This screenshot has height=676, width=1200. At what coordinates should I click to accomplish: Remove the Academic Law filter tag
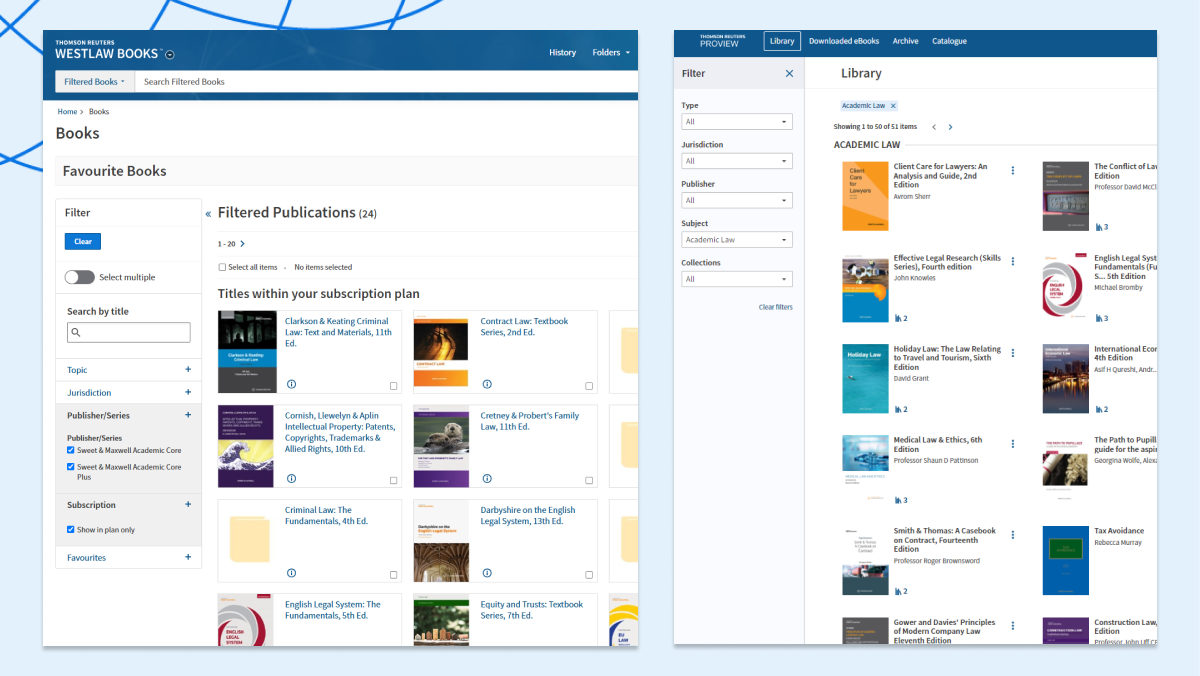pos(893,106)
